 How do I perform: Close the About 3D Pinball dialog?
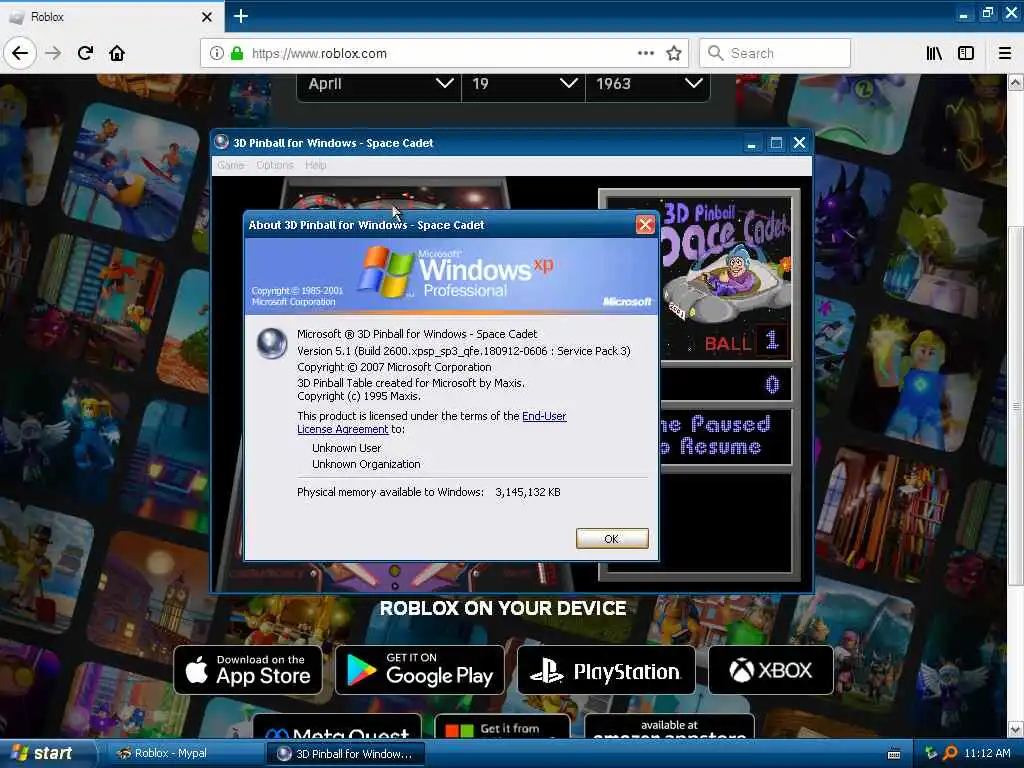pos(645,225)
